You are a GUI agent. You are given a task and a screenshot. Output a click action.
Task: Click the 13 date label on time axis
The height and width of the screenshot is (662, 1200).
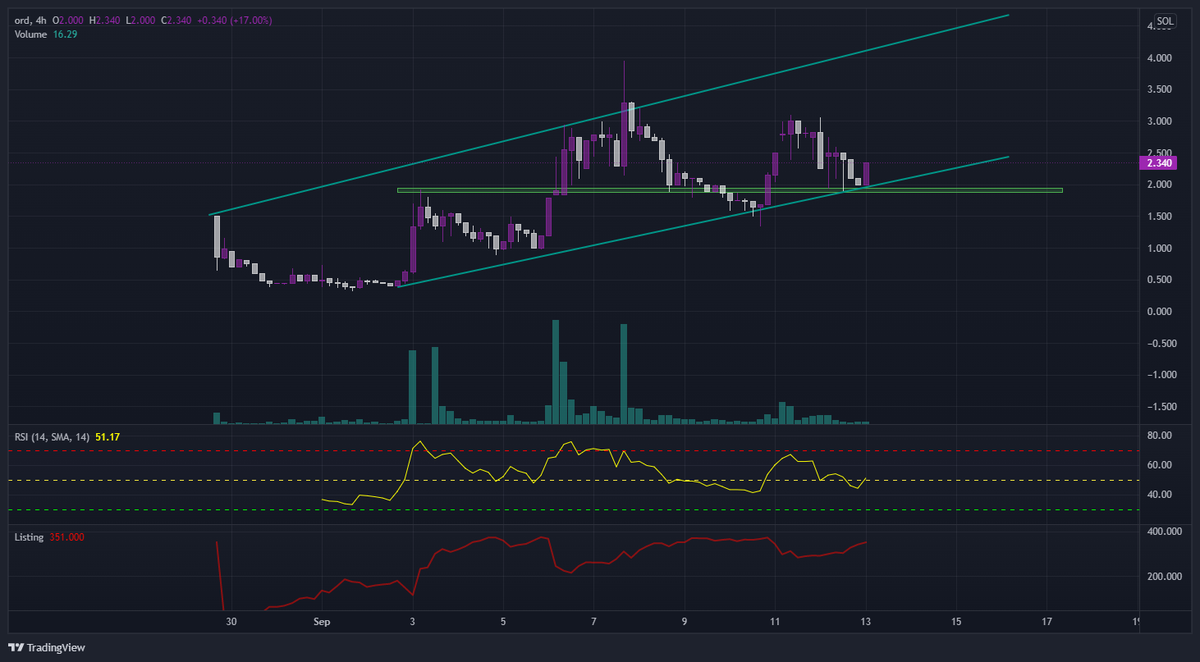click(865, 621)
